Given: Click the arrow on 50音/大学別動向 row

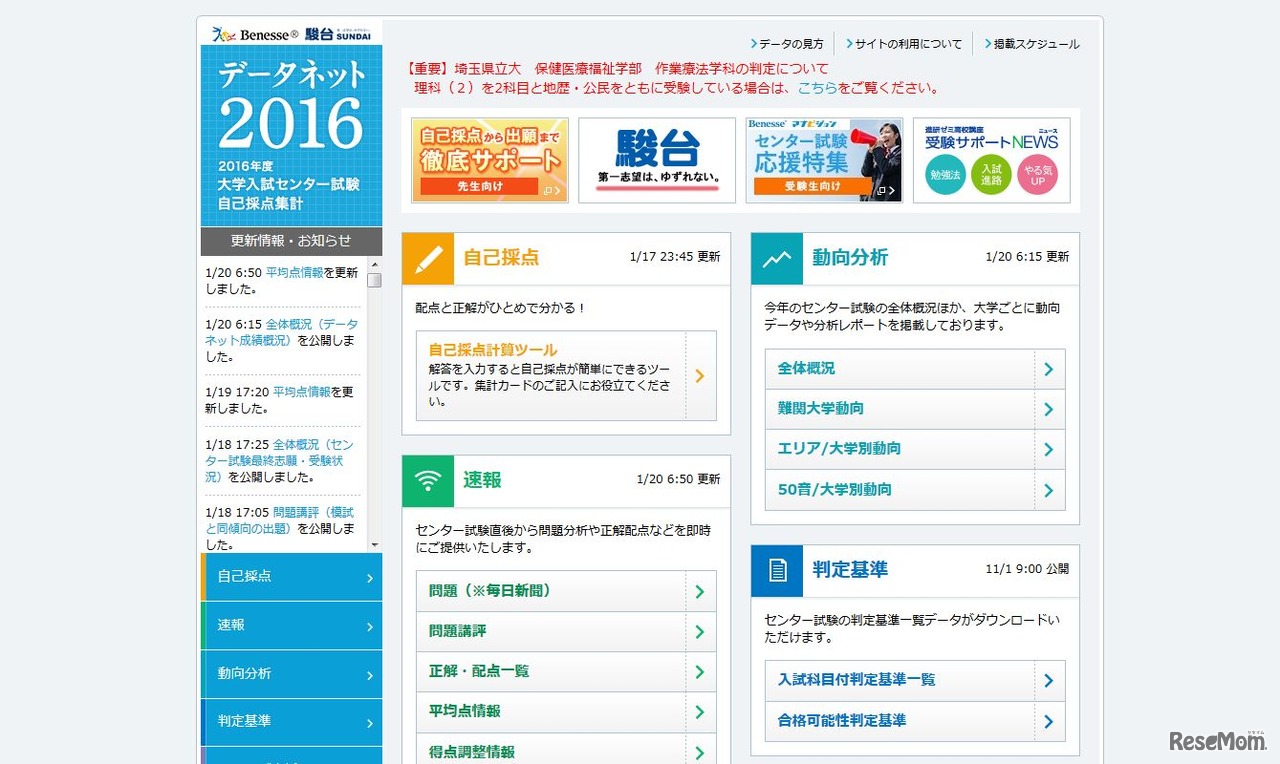Looking at the screenshot, I should tap(1049, 490).
